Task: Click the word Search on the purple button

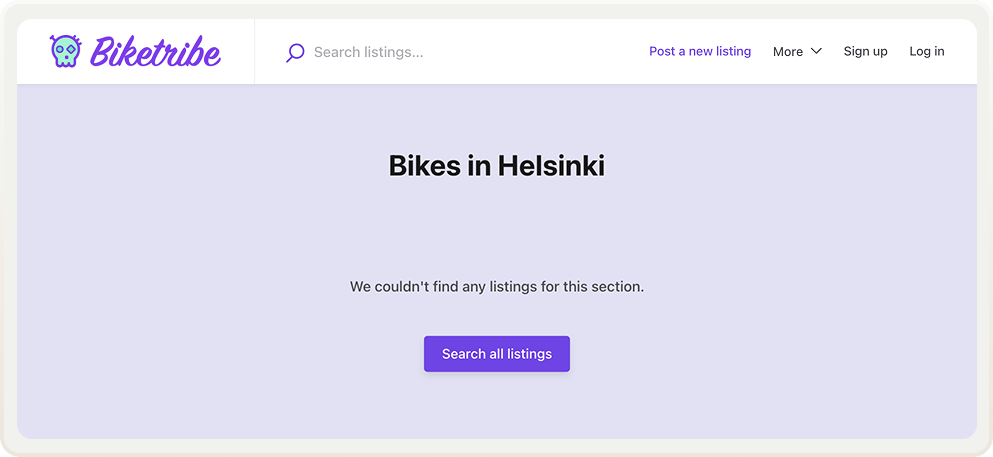Action: click(464, 354)
